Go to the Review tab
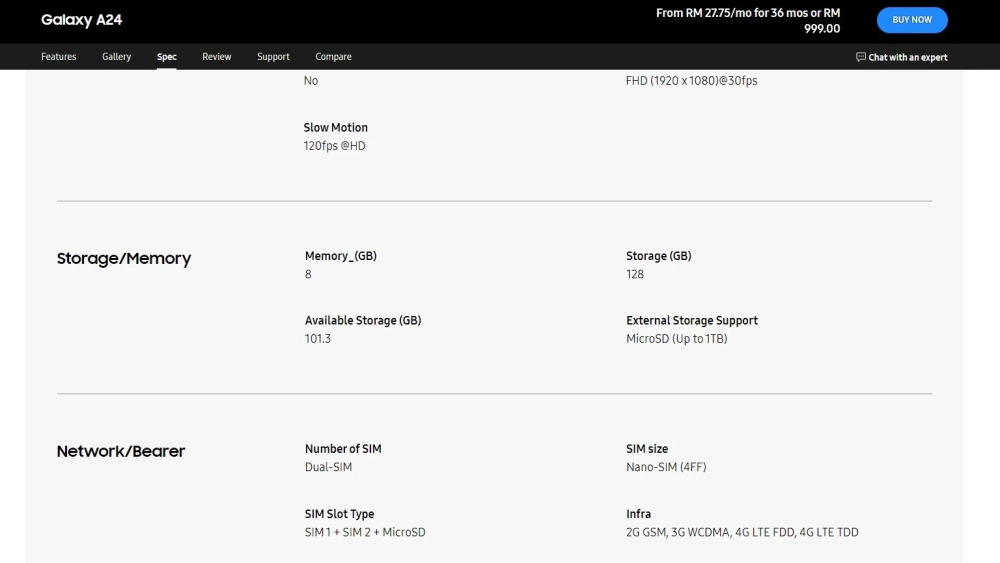Image resolution: width=1000 pixels, height=563 pixels. coord(217,57)
